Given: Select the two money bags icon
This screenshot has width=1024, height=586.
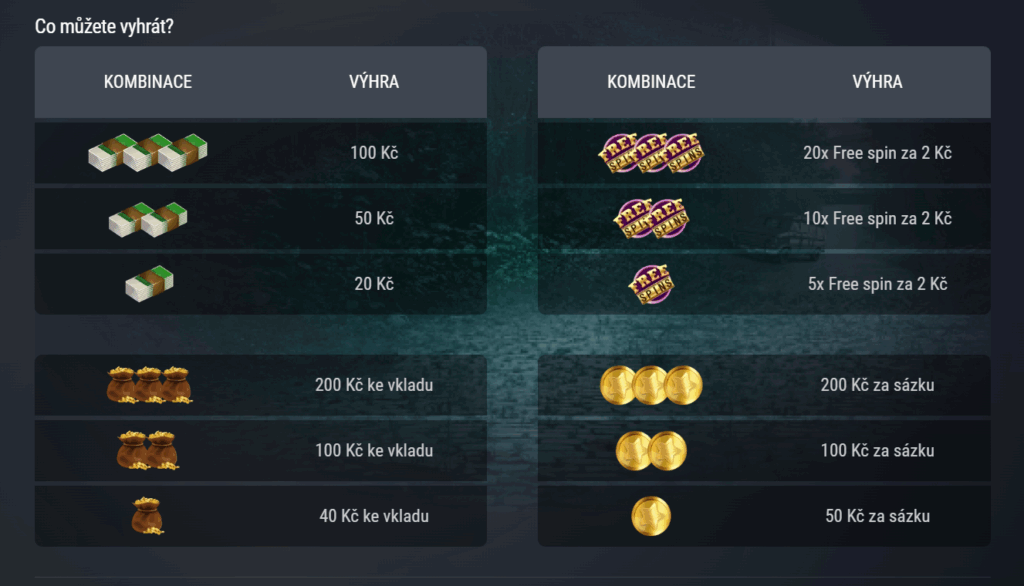Looking at the screenshot, I should pos(148,450).
